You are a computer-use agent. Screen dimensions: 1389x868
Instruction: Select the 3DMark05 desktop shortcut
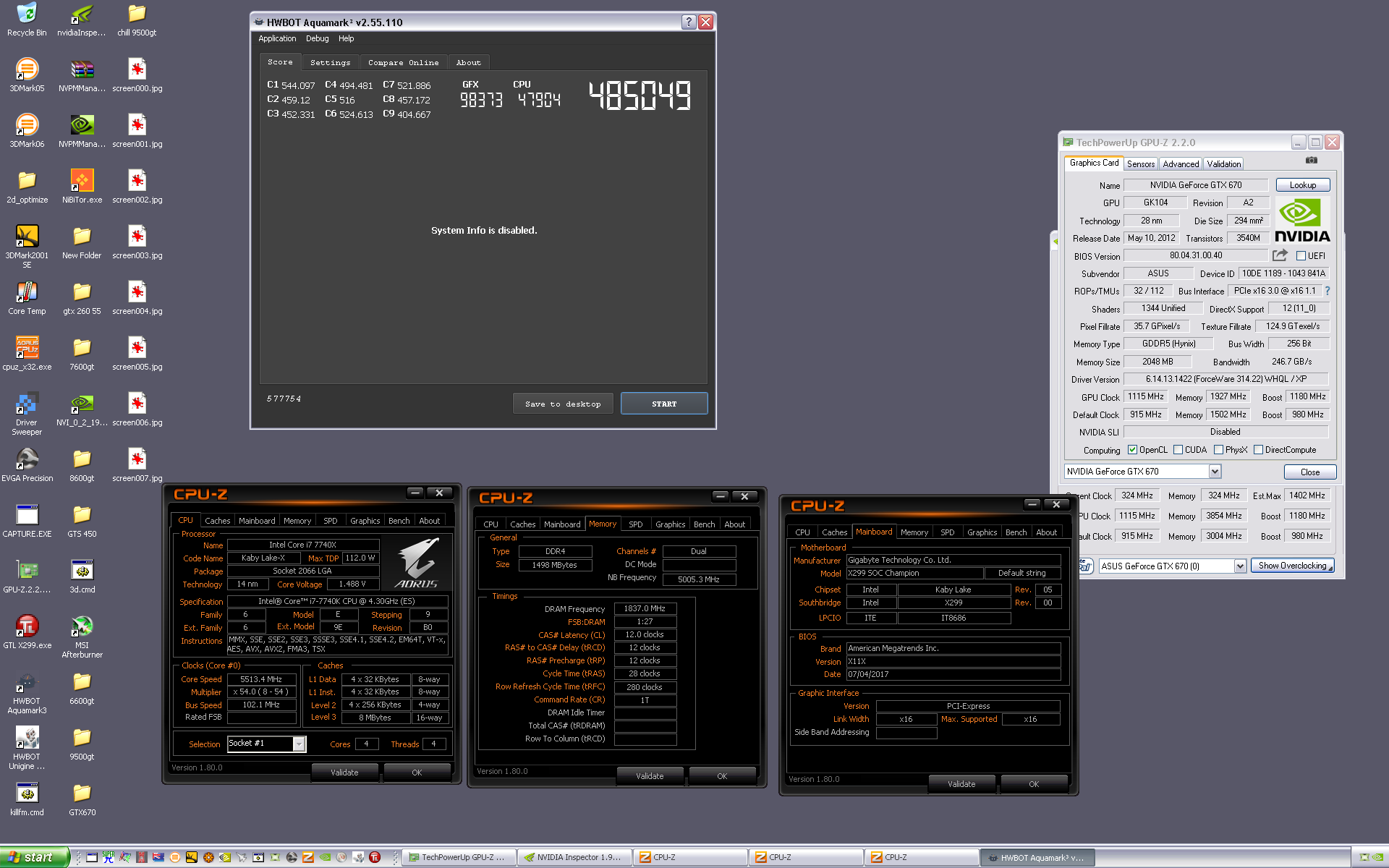[27, 75]
